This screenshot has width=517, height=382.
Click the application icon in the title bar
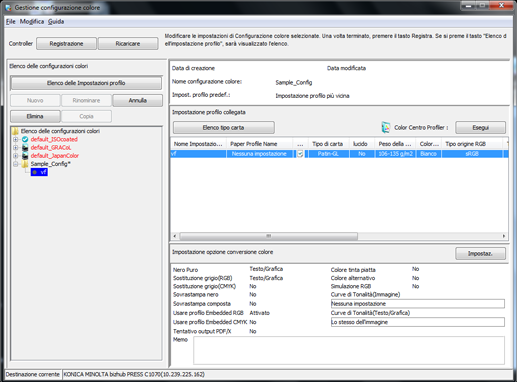(x=8, y=8)
